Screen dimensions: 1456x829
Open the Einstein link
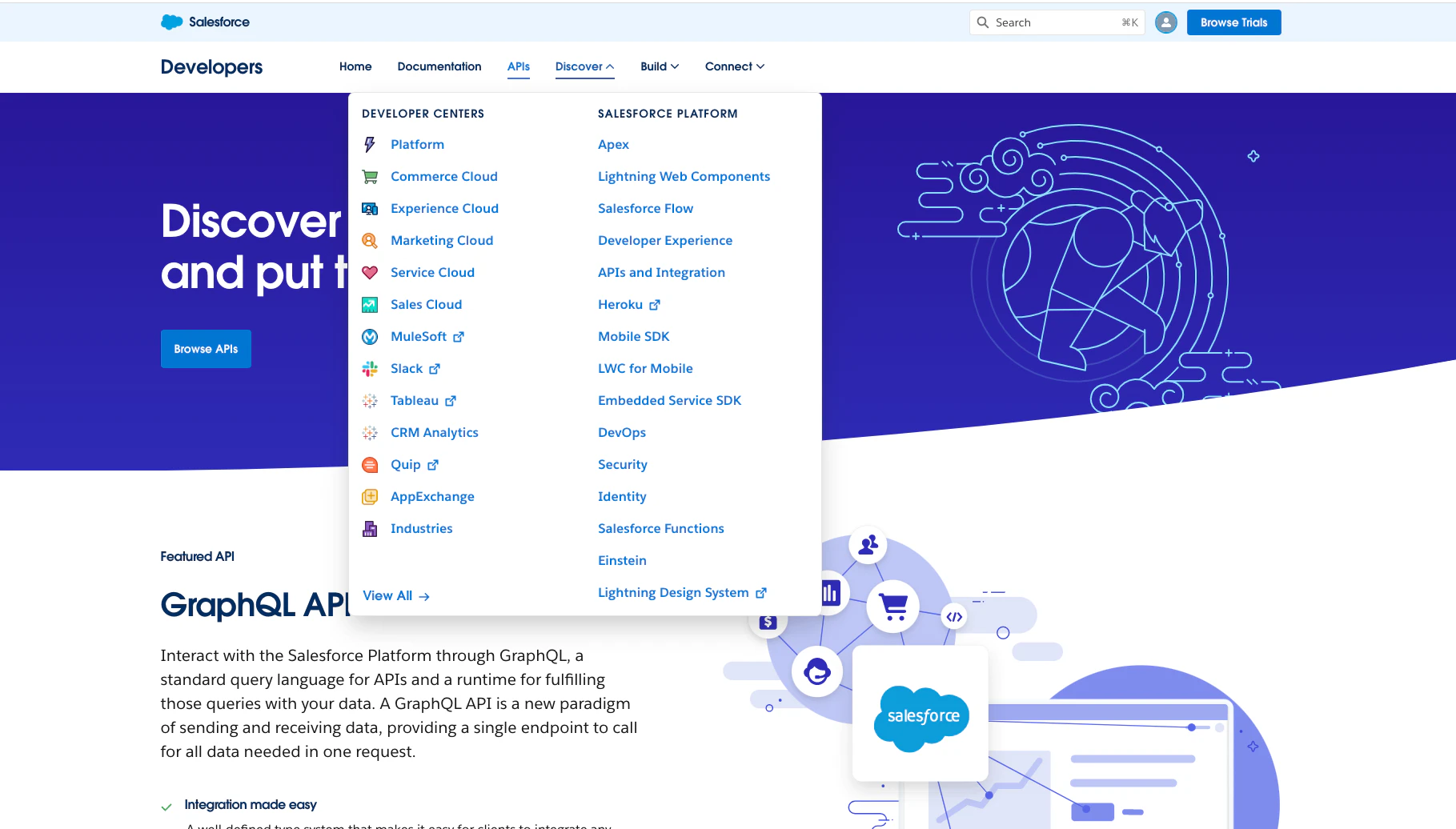point(622,560)
